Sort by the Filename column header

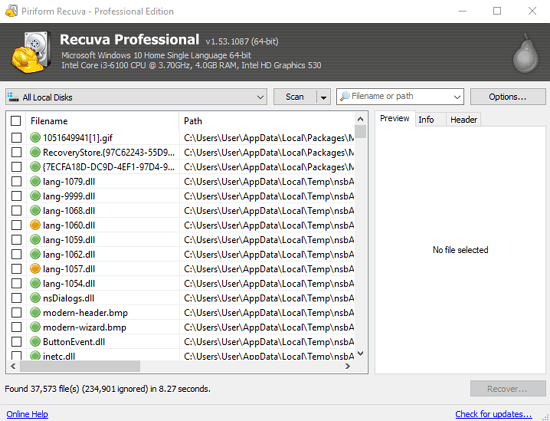(x=102, y=121)
